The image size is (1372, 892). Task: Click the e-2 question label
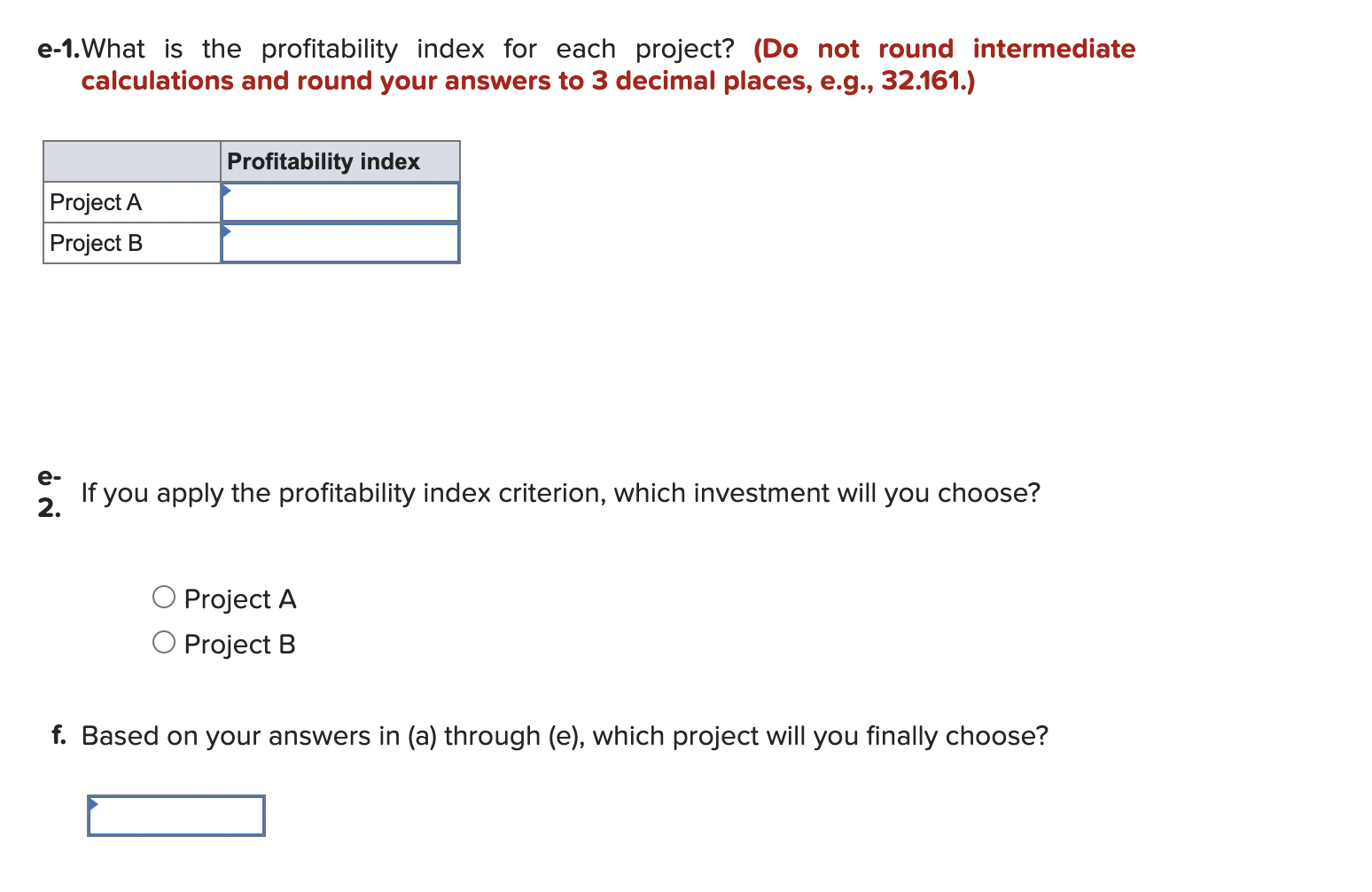tap(49, 493)
